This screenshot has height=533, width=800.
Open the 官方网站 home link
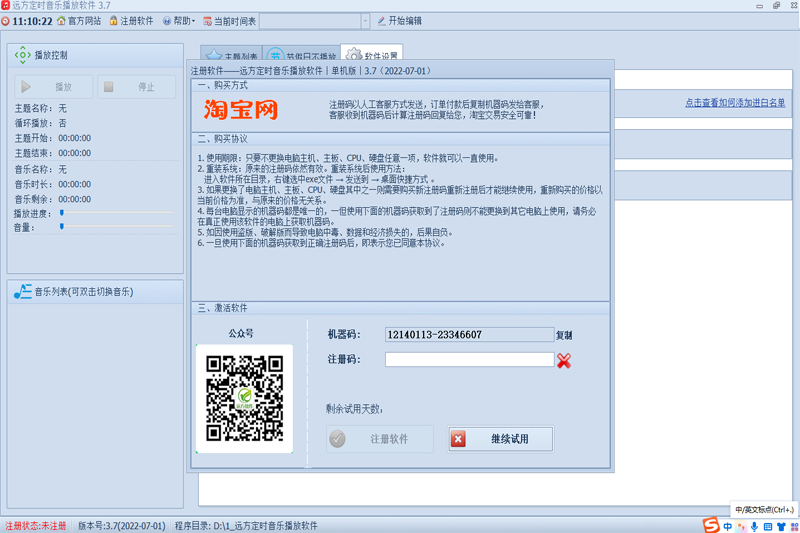(x=79, y=21)
